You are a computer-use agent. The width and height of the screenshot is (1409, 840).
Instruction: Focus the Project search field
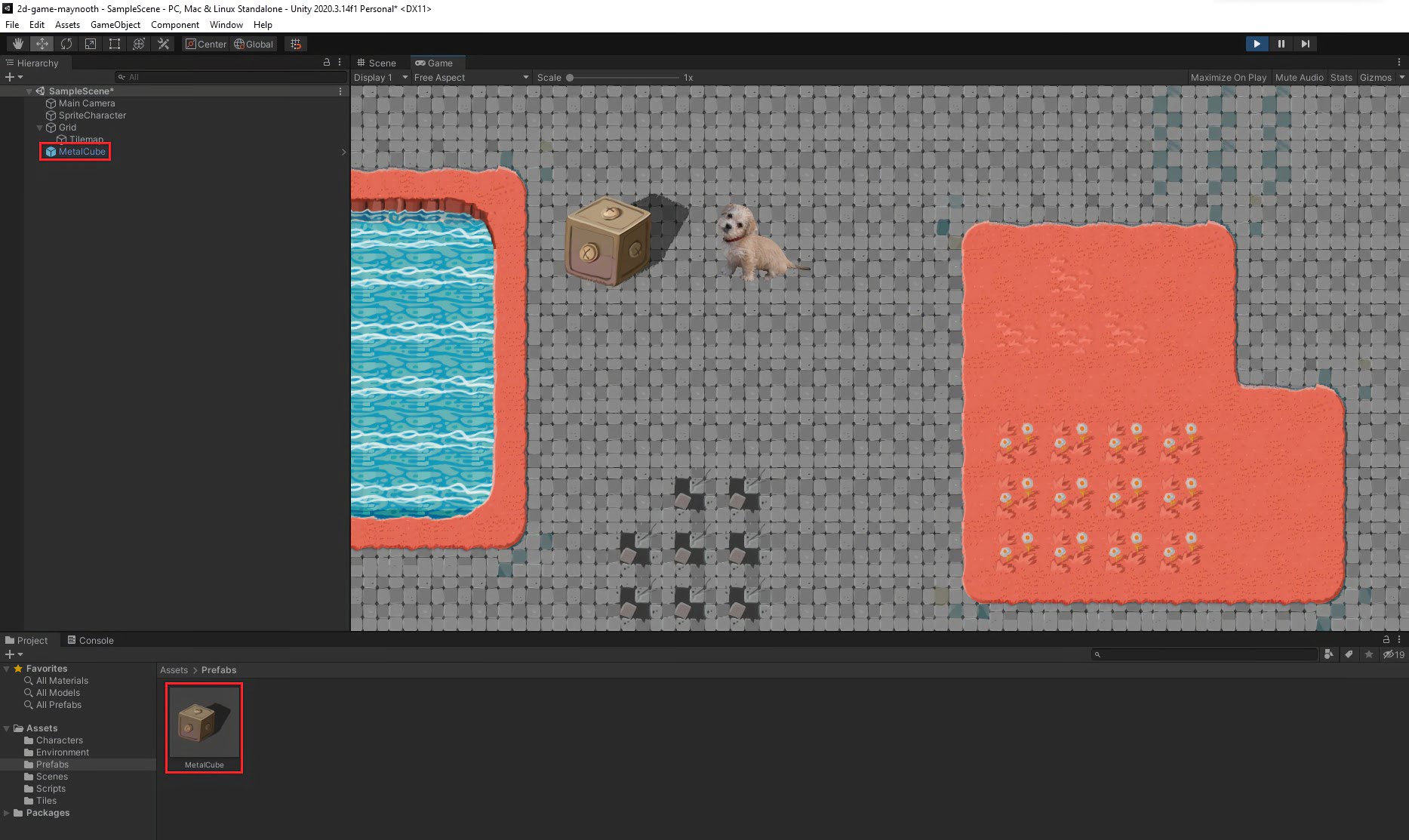1204,654
